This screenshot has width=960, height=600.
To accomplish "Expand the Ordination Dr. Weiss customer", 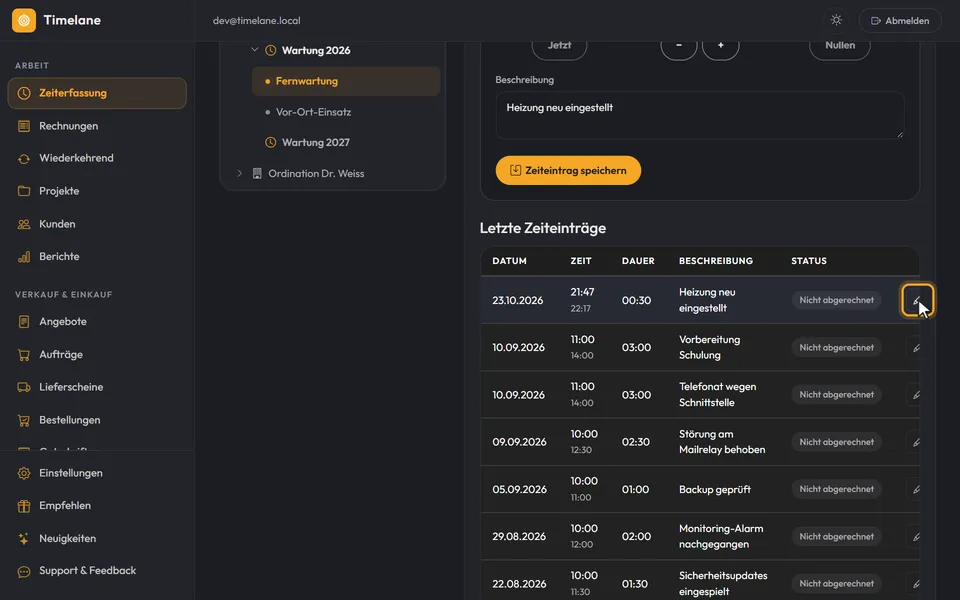I will click(x=239, y=173).
